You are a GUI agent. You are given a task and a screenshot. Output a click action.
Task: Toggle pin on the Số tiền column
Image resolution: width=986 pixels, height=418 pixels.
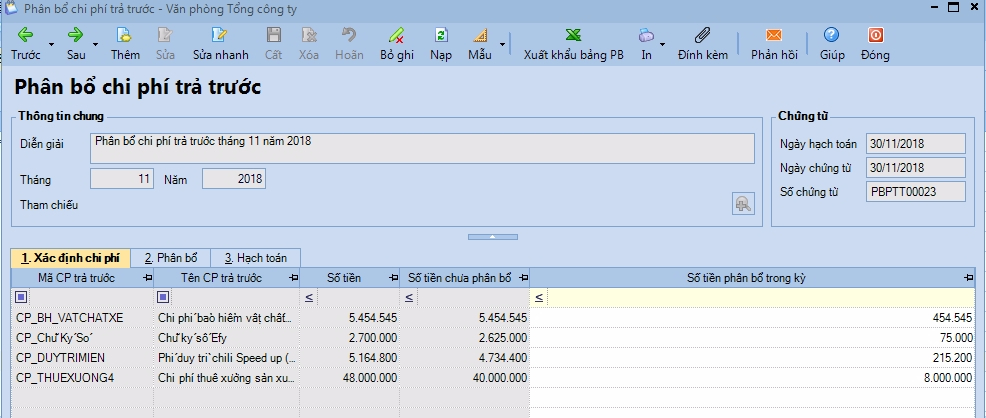(395, 278)
